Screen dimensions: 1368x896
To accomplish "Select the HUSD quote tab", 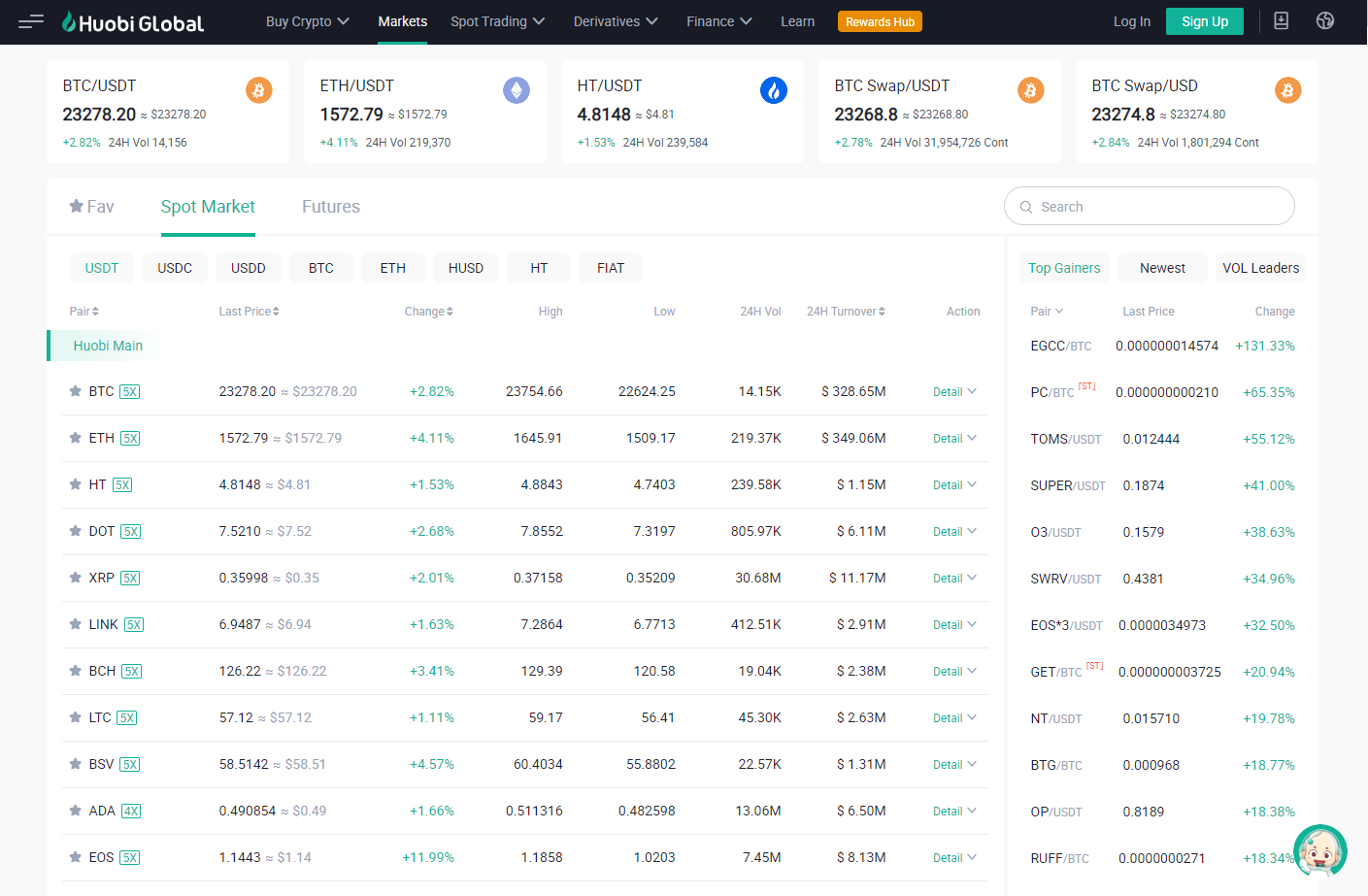I will (x=466, y=268).
